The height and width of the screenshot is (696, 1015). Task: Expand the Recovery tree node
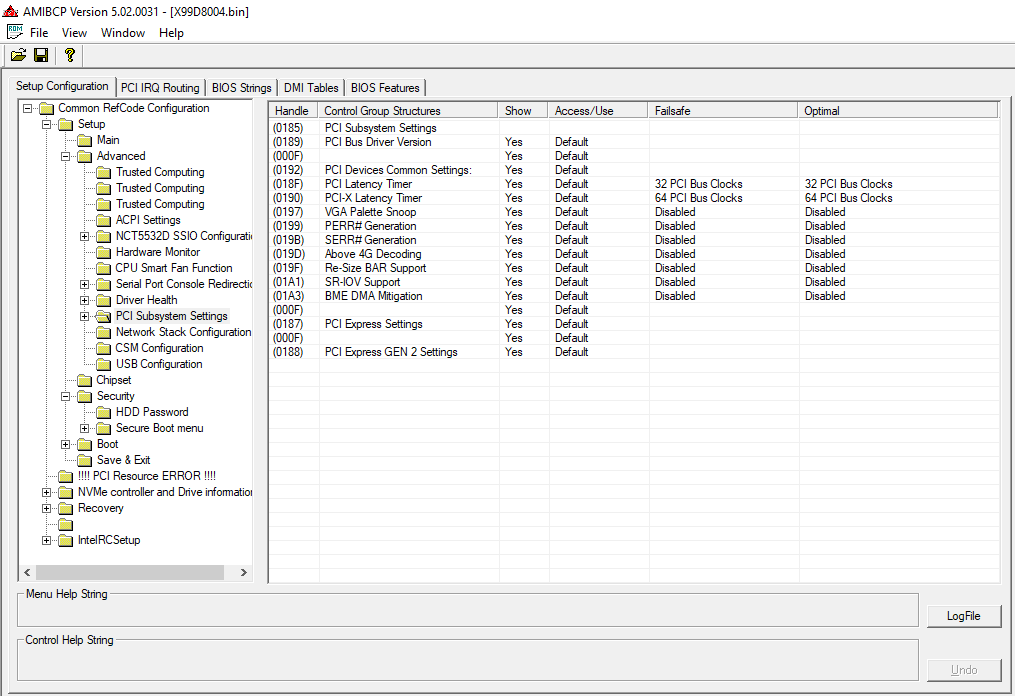[47, 509]
